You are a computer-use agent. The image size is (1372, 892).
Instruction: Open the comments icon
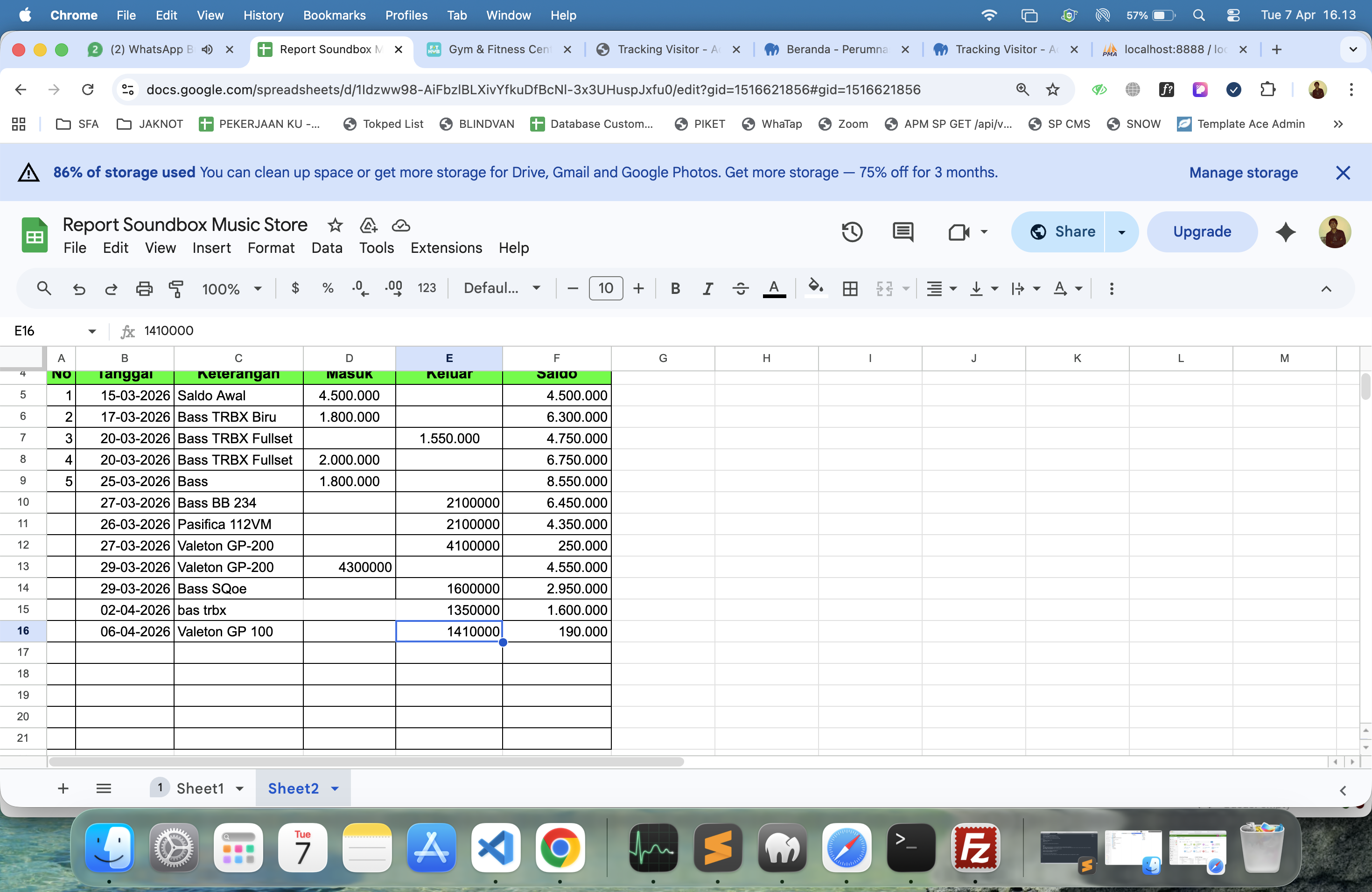[903, 232]
